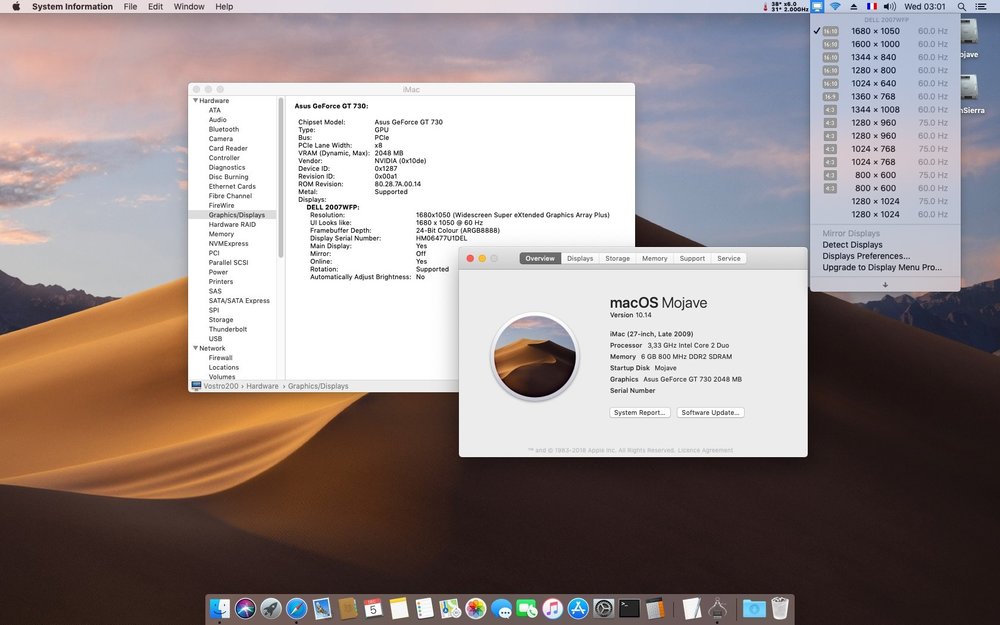Collapse the Network section in the sidebar
This screenshot has width=1000, height=625.
pyautogui.click(x=196, y=348)
